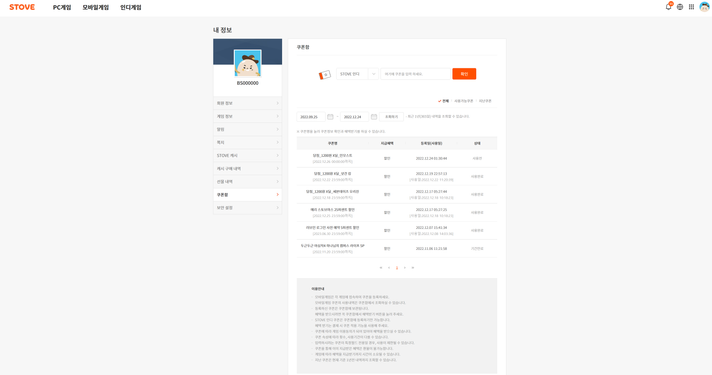Click the coupon ticket icon

pyautogui.click(x=325, y=74)
